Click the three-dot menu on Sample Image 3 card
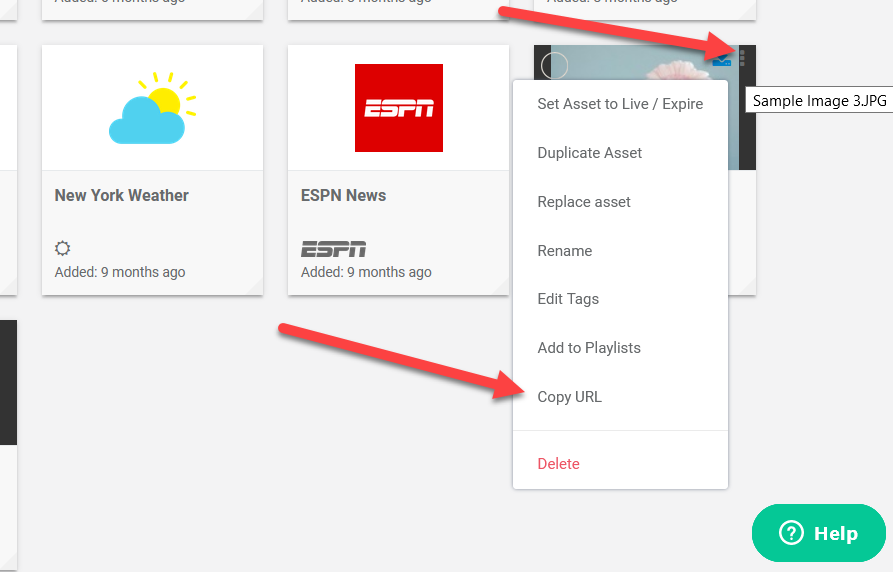The height and width of the screenshot is (572, 893). (742, 58)
